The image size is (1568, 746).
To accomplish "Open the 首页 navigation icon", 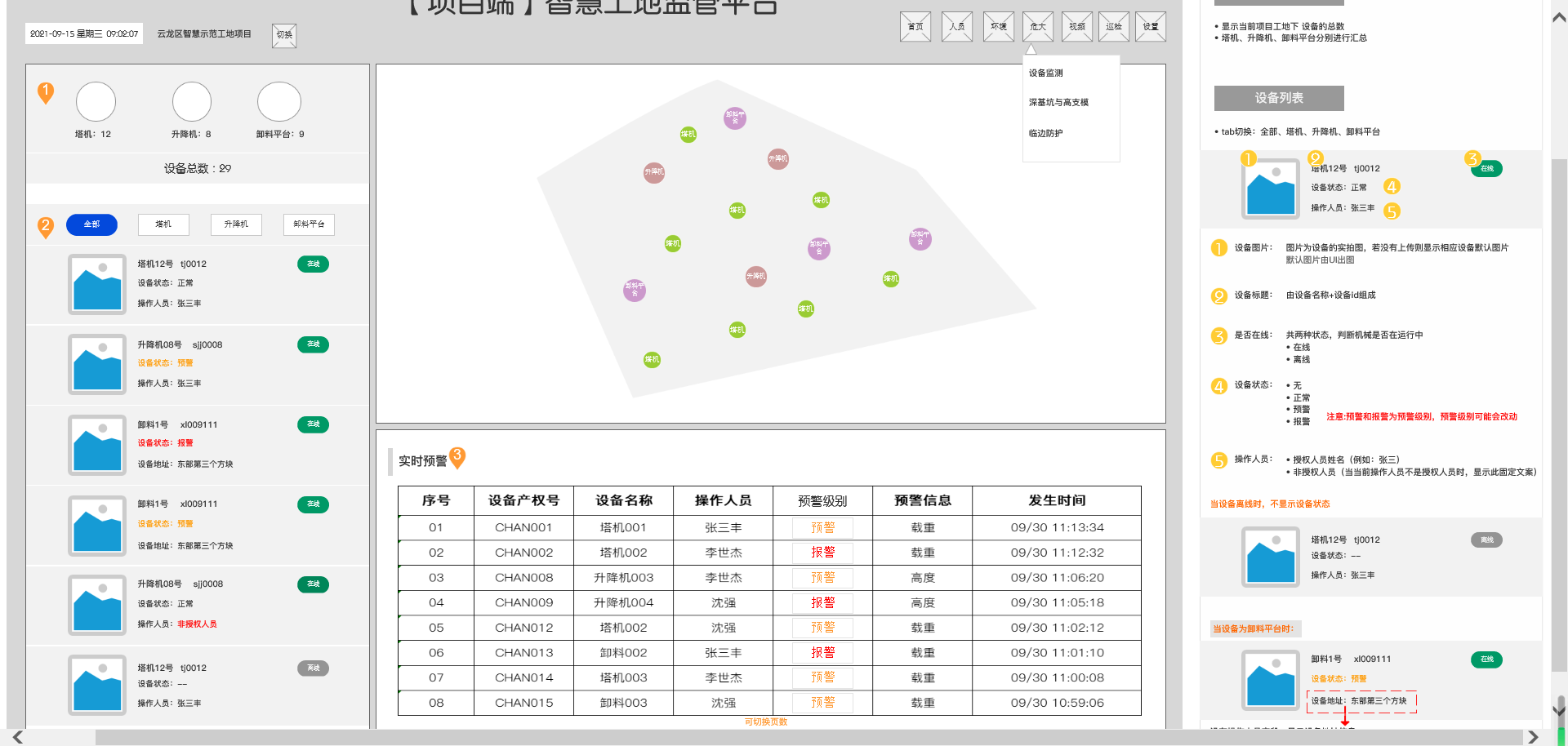I will pos(915,27).
